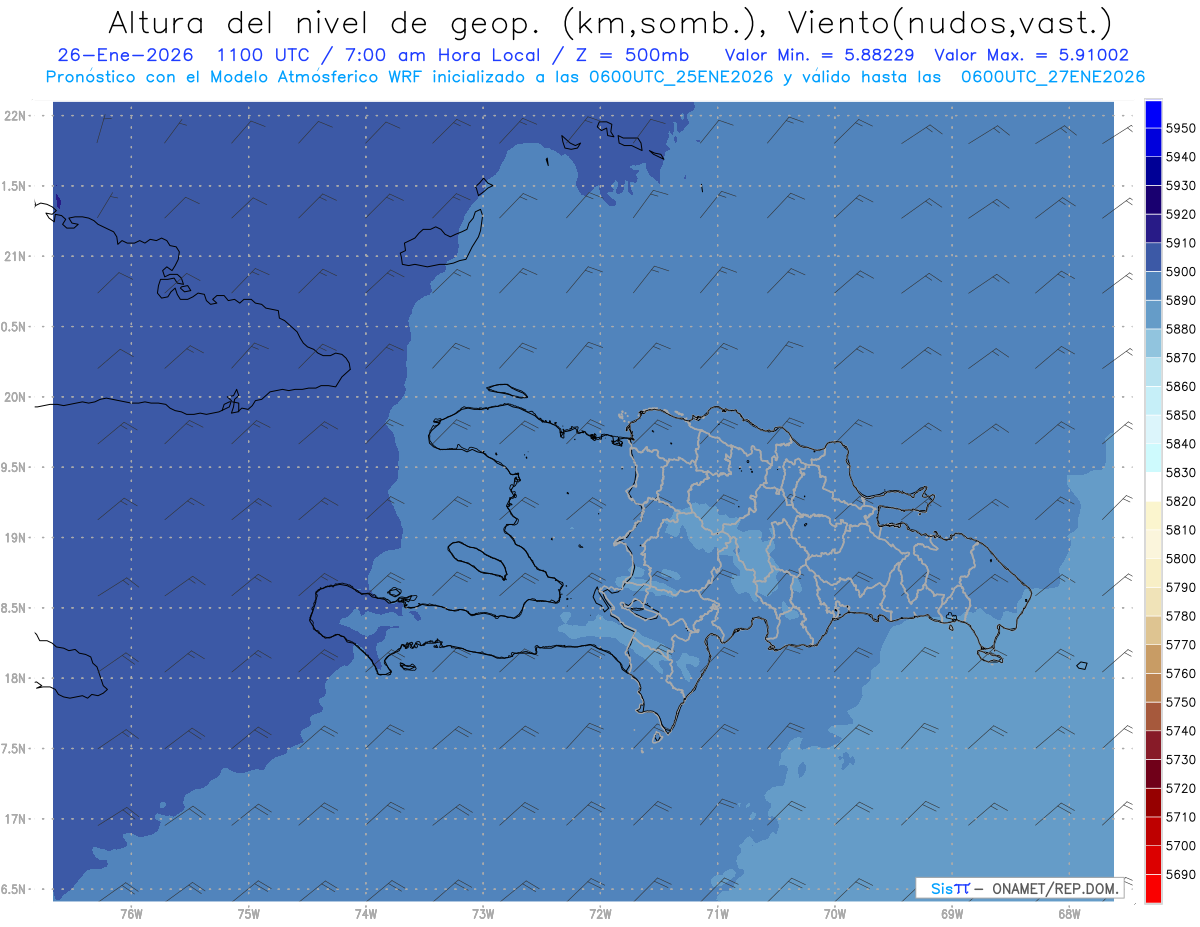The image size is (1200, 927).
Task: Click the '7:00 am Hora Local' text
Action: coord(443,55)
